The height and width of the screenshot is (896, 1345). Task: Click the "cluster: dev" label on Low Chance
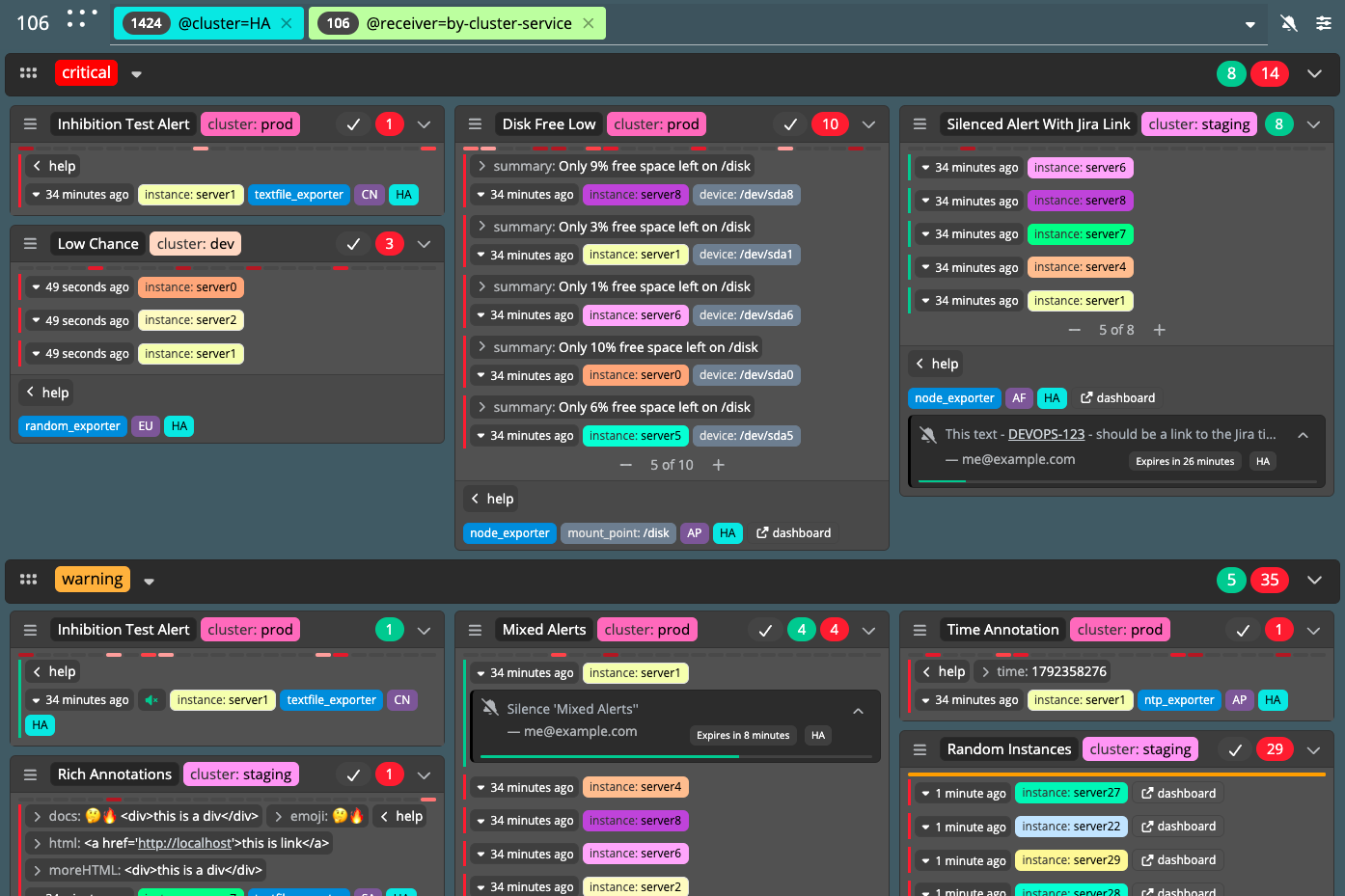tap(196, 244)
